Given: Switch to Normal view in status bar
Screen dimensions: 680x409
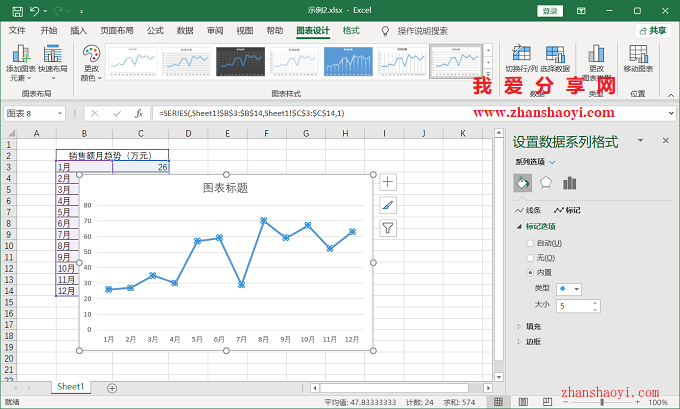Looking at the screenshot, I should 498,402.
